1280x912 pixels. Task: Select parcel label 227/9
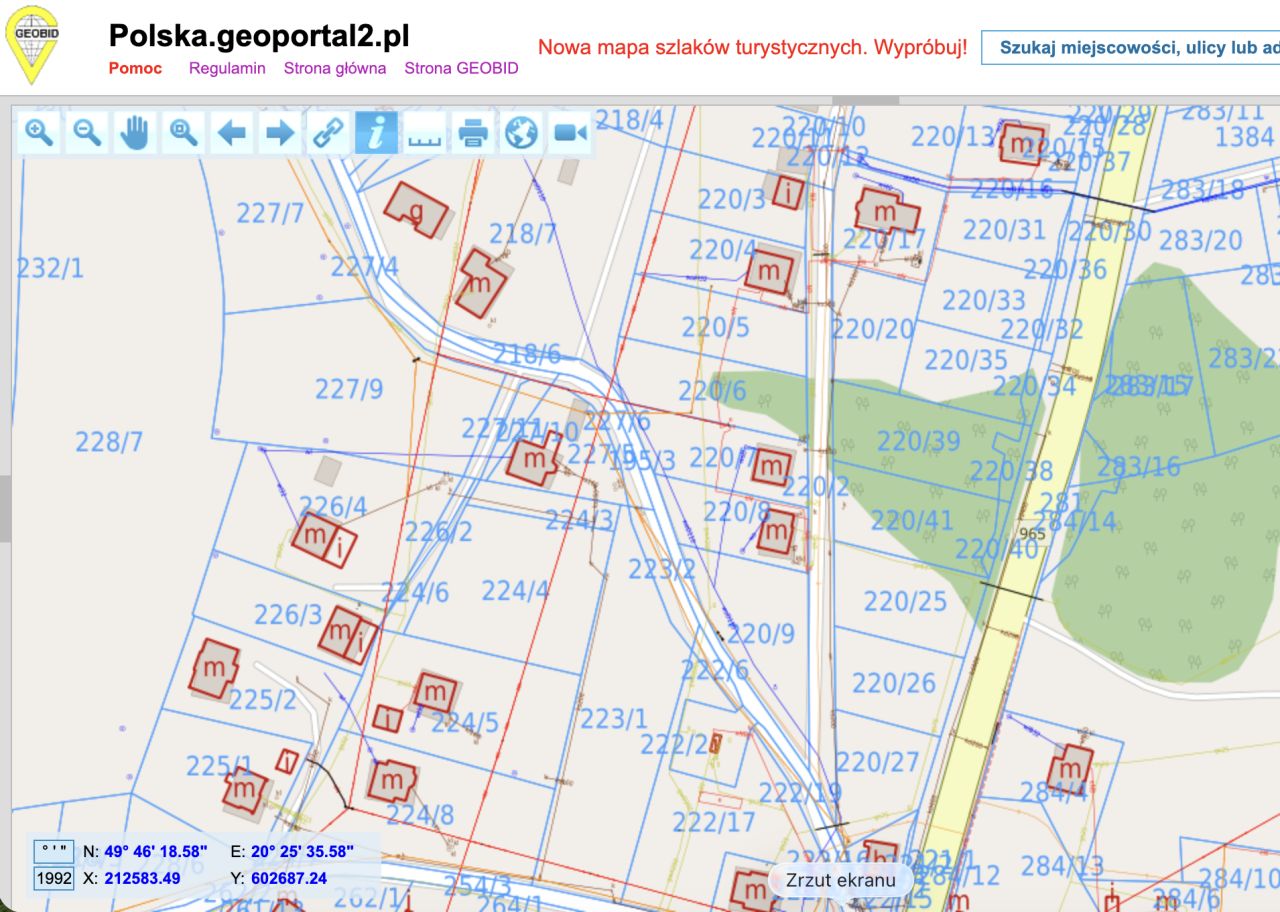pyautogui.click(x=349, y=388)
